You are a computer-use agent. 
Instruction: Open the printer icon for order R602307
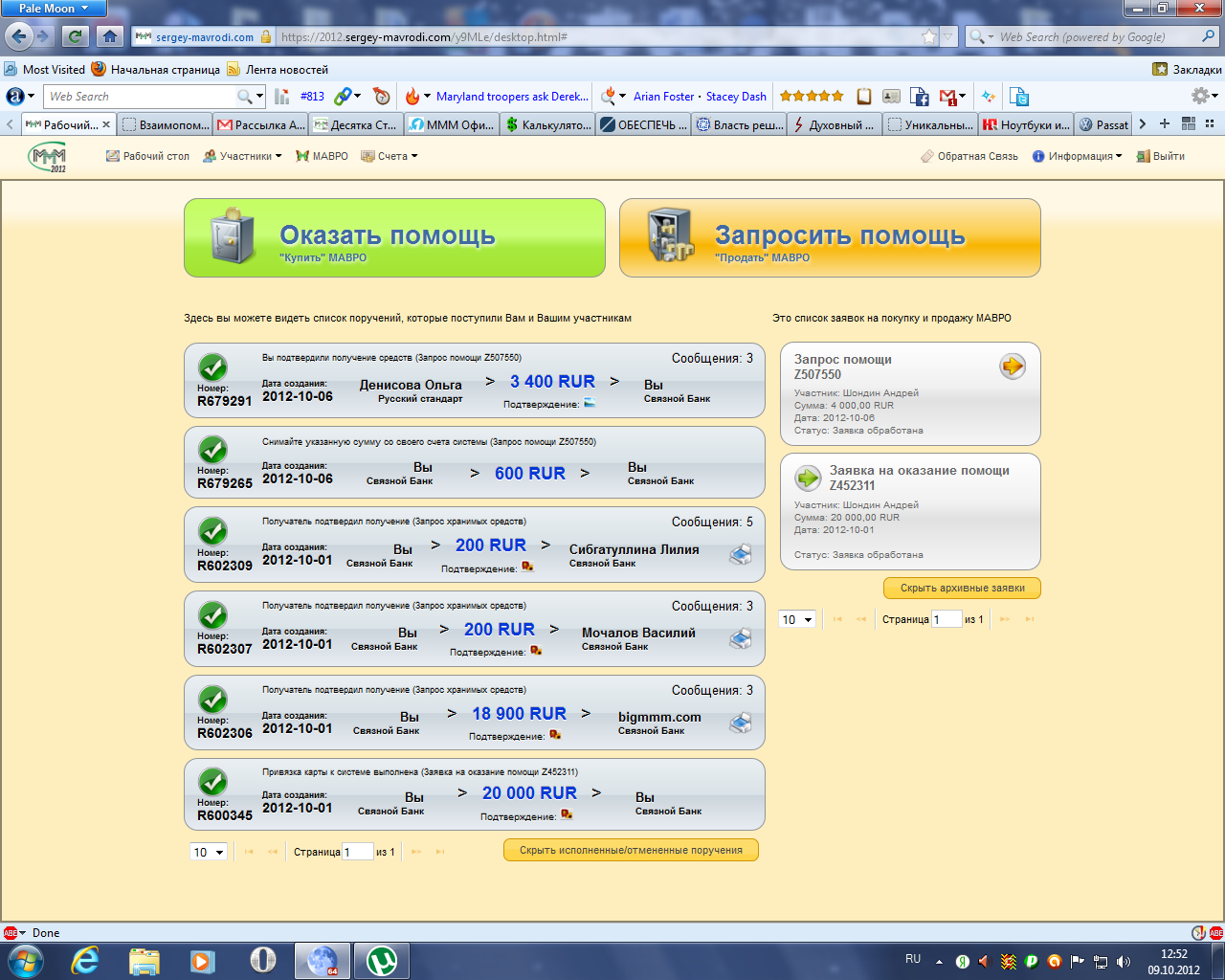(x=741, y=638)
